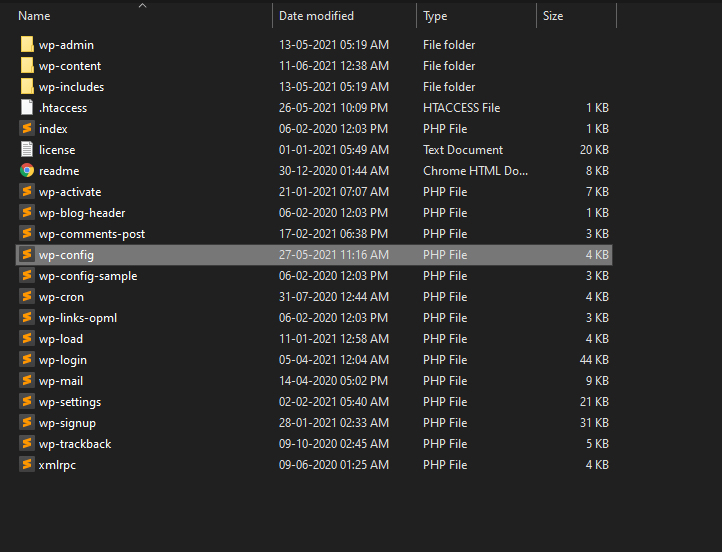Select the index file name
This screenshot has width=722, height=552.
(53, 129)
